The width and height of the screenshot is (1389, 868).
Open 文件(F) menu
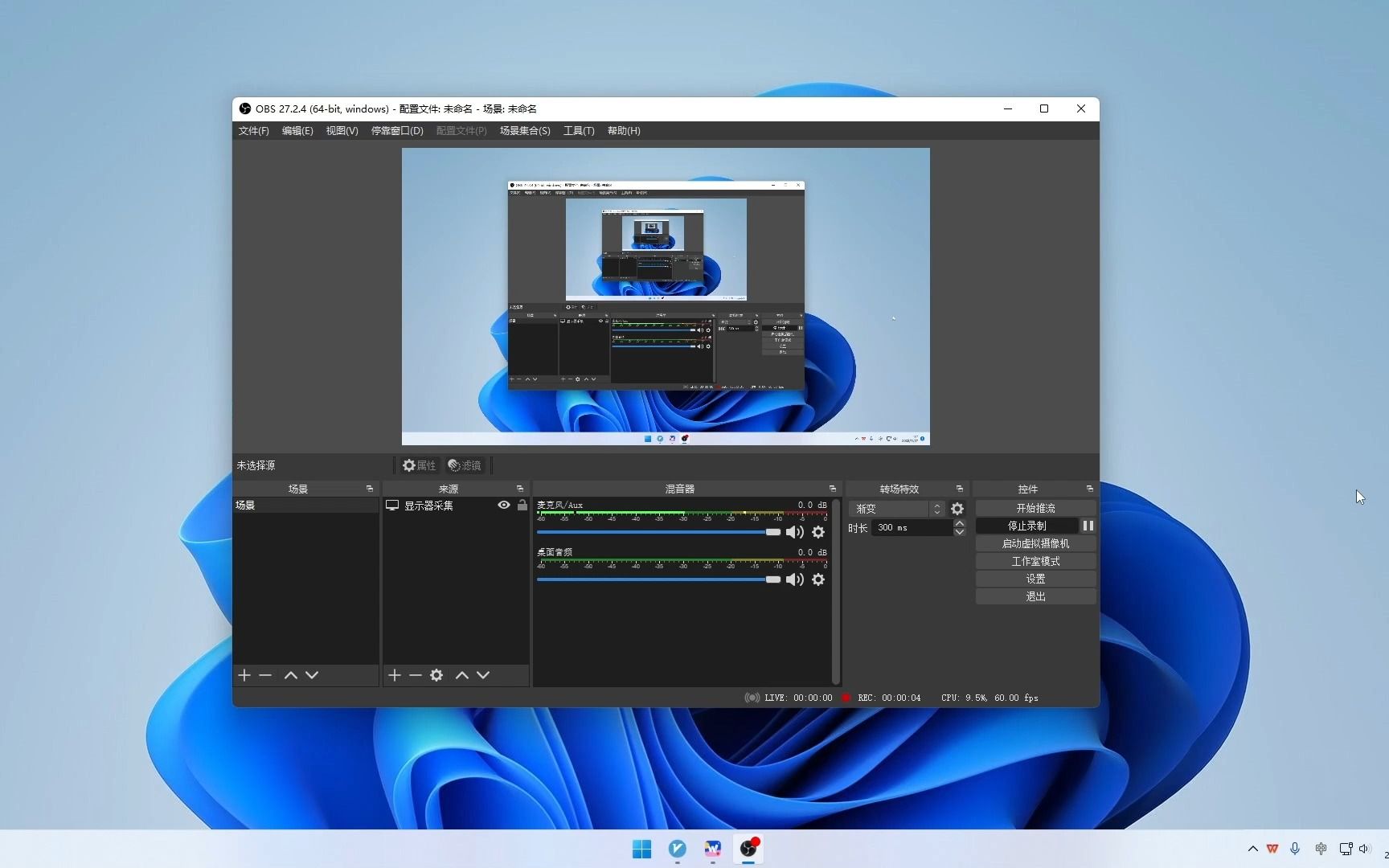[x=253, y=131]
